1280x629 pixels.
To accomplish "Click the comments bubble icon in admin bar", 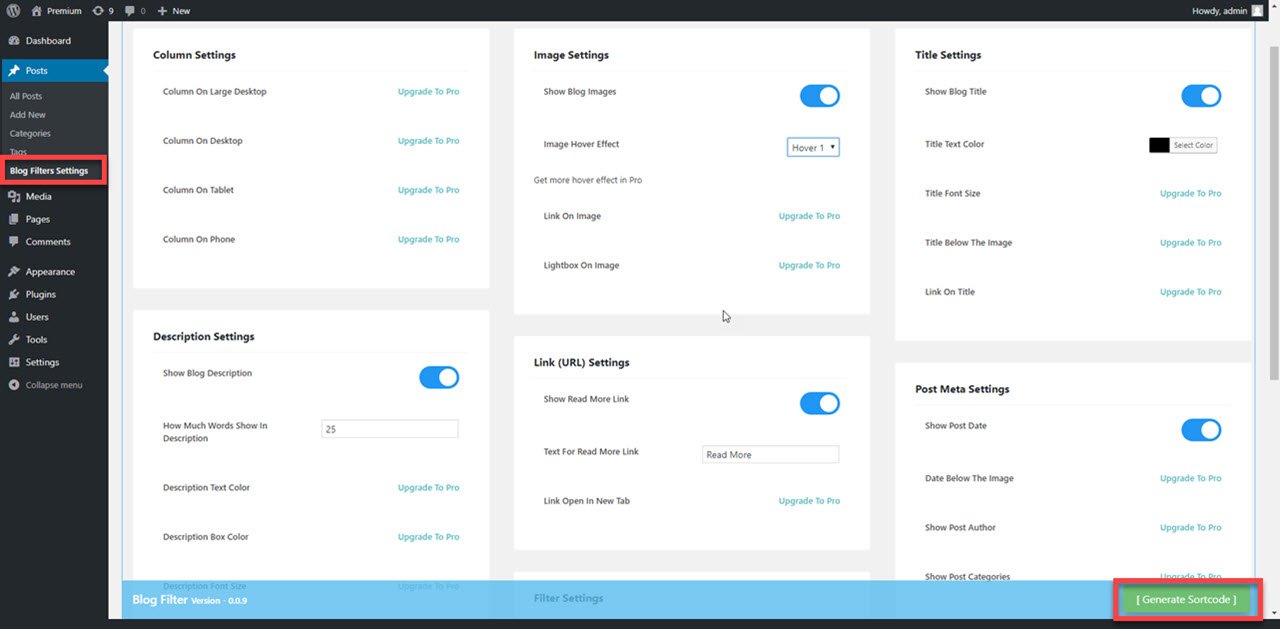I will tap(130, 10).
